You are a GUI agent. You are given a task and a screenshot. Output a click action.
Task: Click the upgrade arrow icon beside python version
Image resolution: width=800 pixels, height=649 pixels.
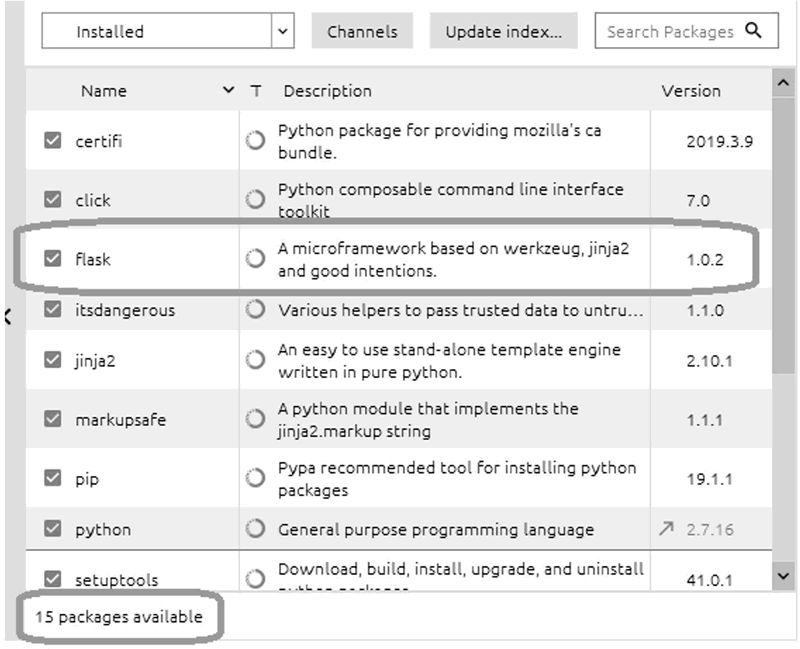666,529
